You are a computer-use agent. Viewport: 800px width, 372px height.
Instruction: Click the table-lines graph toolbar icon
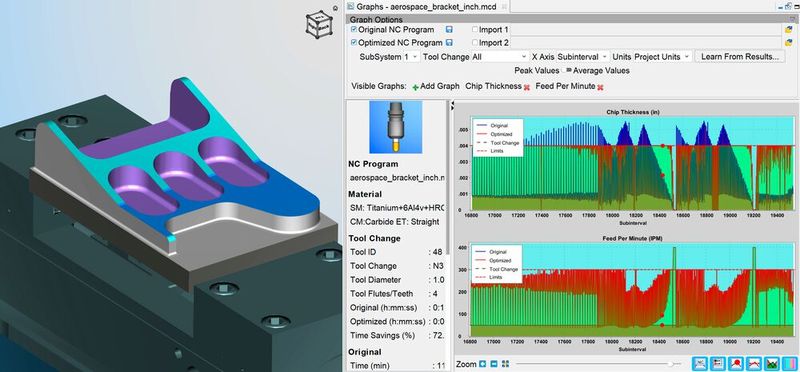pos(718,363)
